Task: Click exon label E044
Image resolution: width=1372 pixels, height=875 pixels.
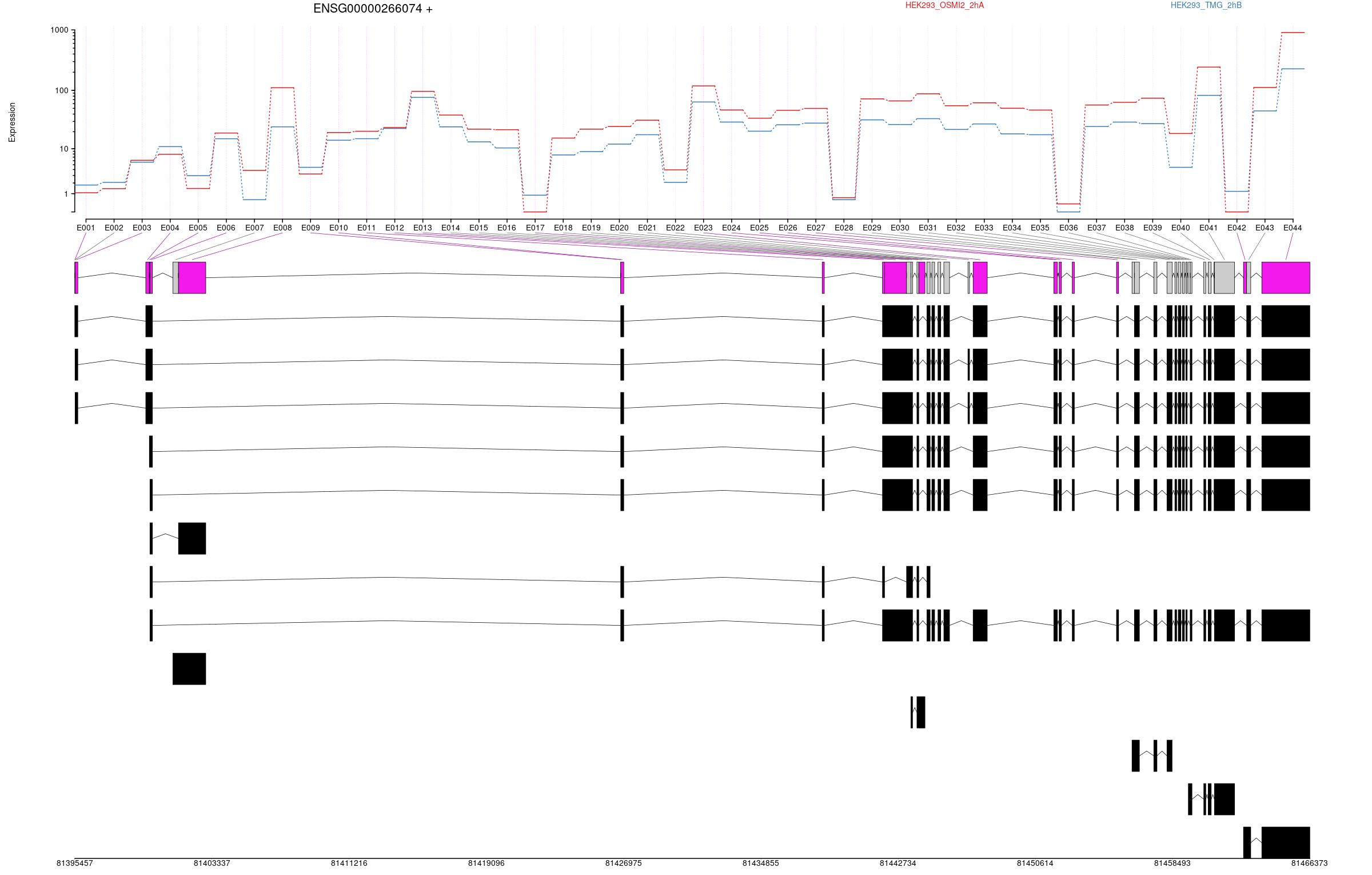Action: pos(1293,228)
